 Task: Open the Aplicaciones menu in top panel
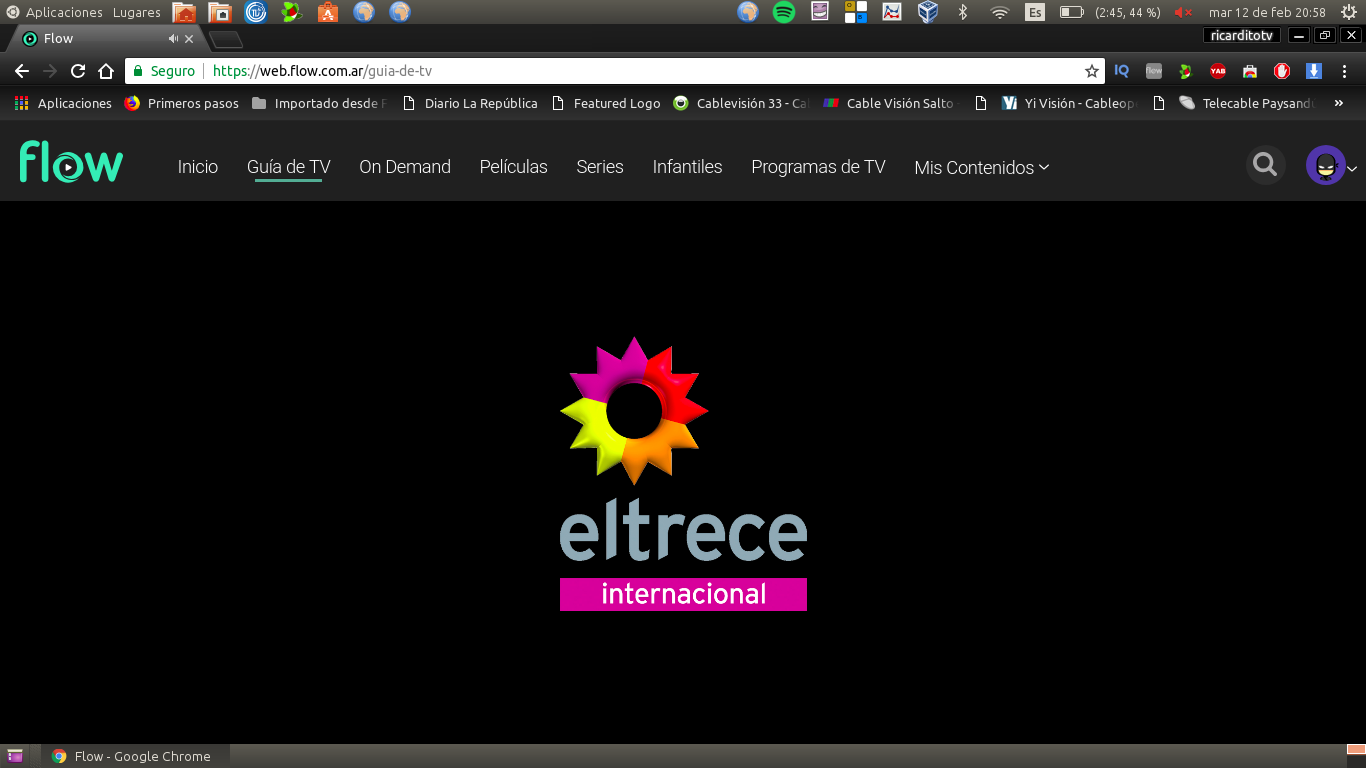click(x=56, y=12)
